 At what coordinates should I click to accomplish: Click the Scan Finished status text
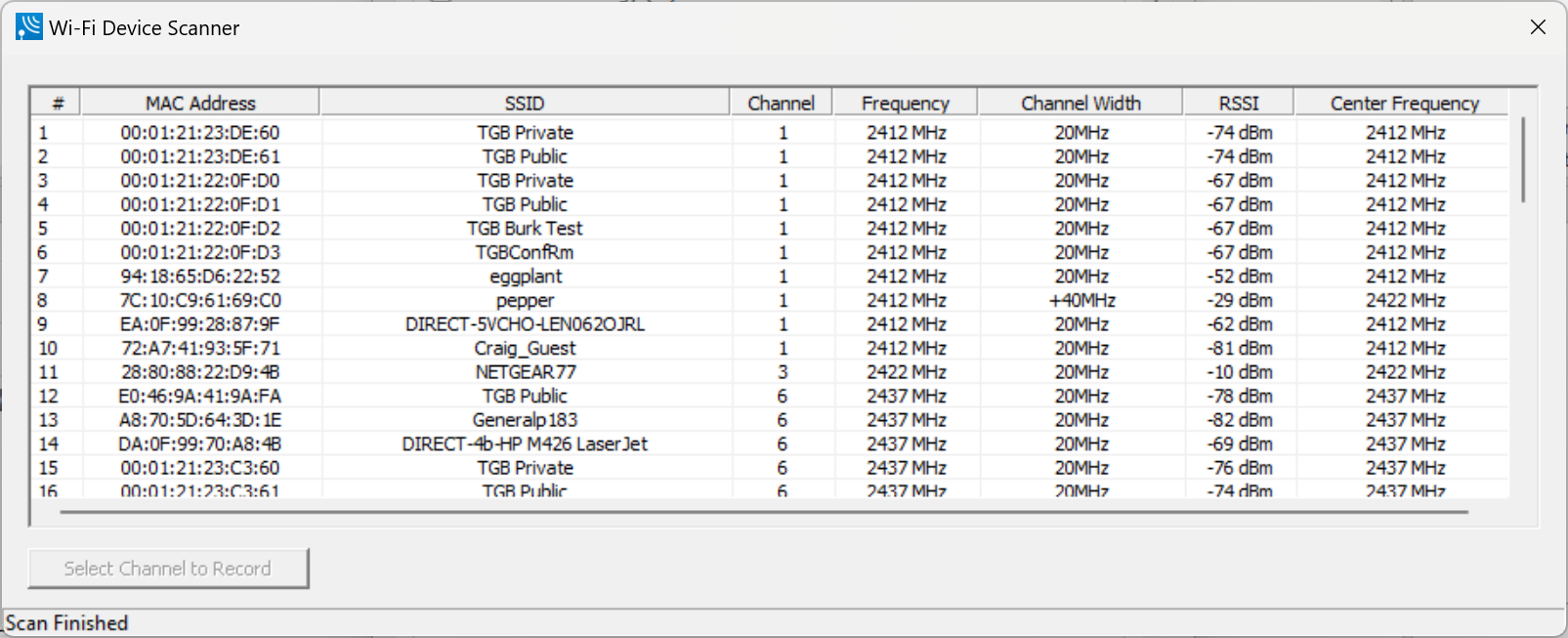point(67,622)
